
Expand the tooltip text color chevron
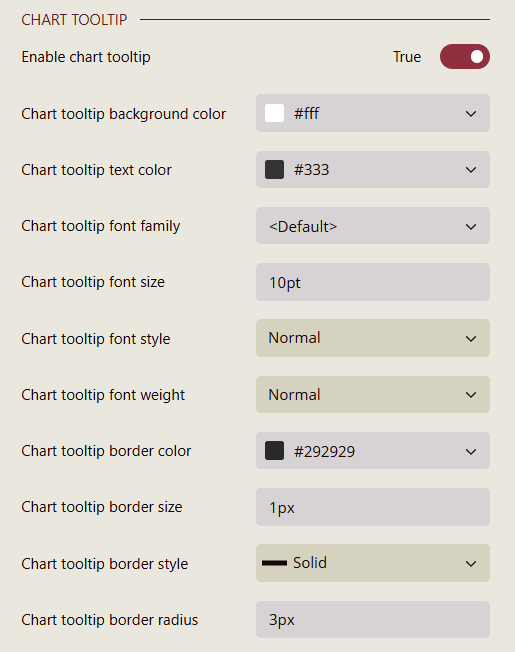(471, 170)
